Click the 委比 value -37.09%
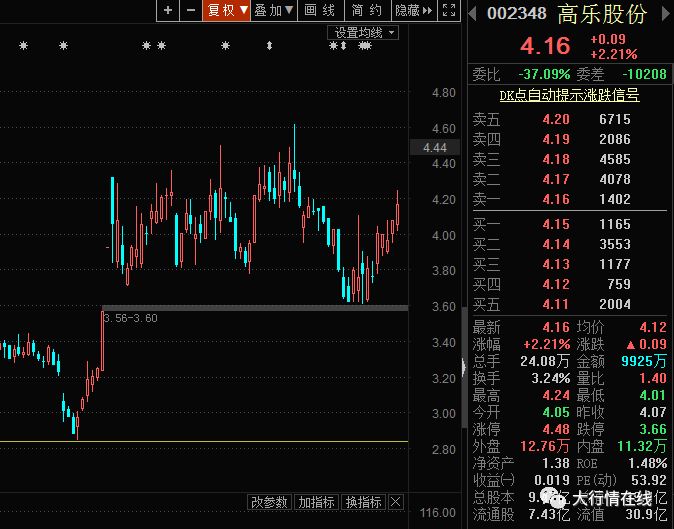 point(544,74)
